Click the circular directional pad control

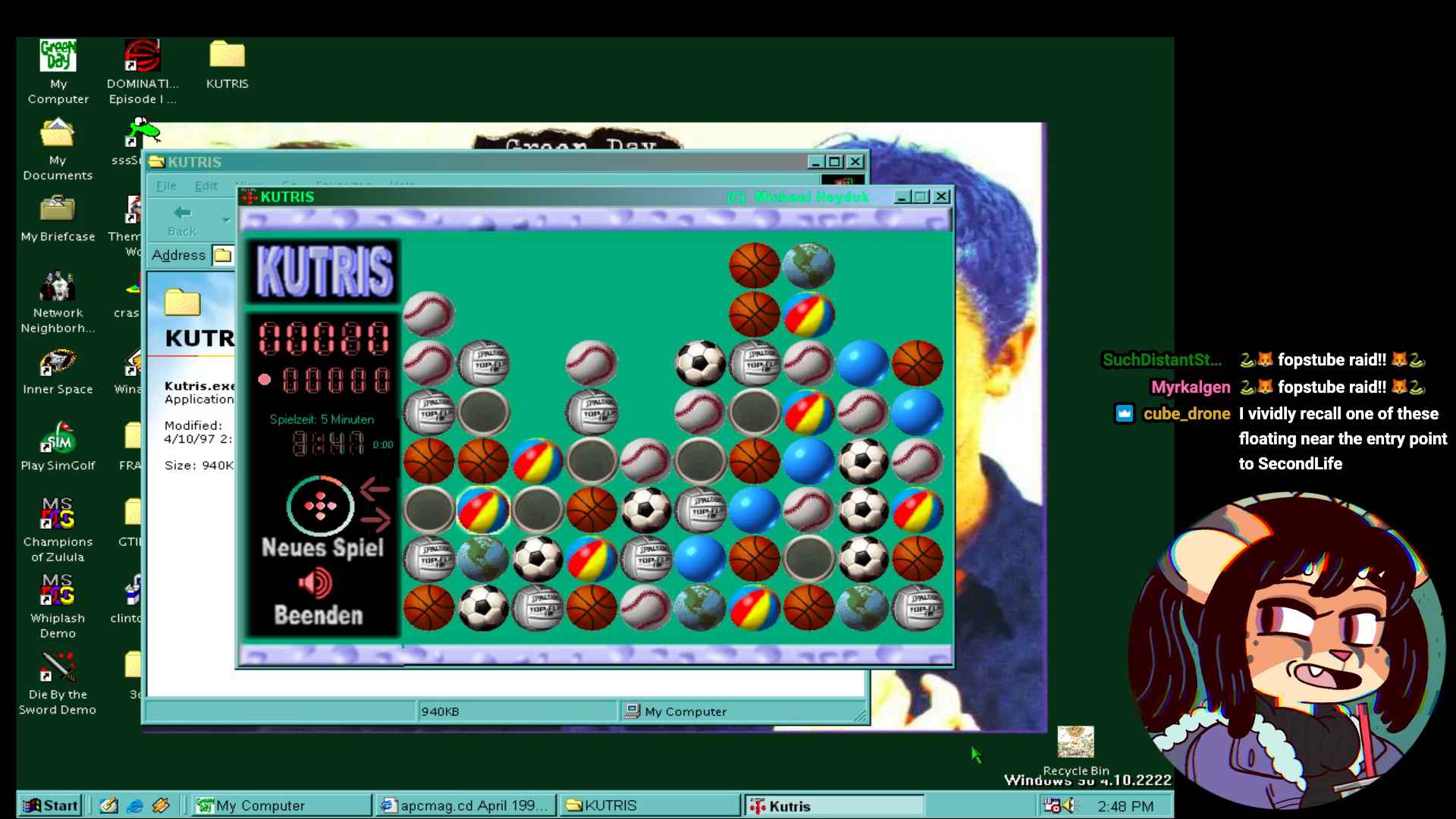point(320,507)
